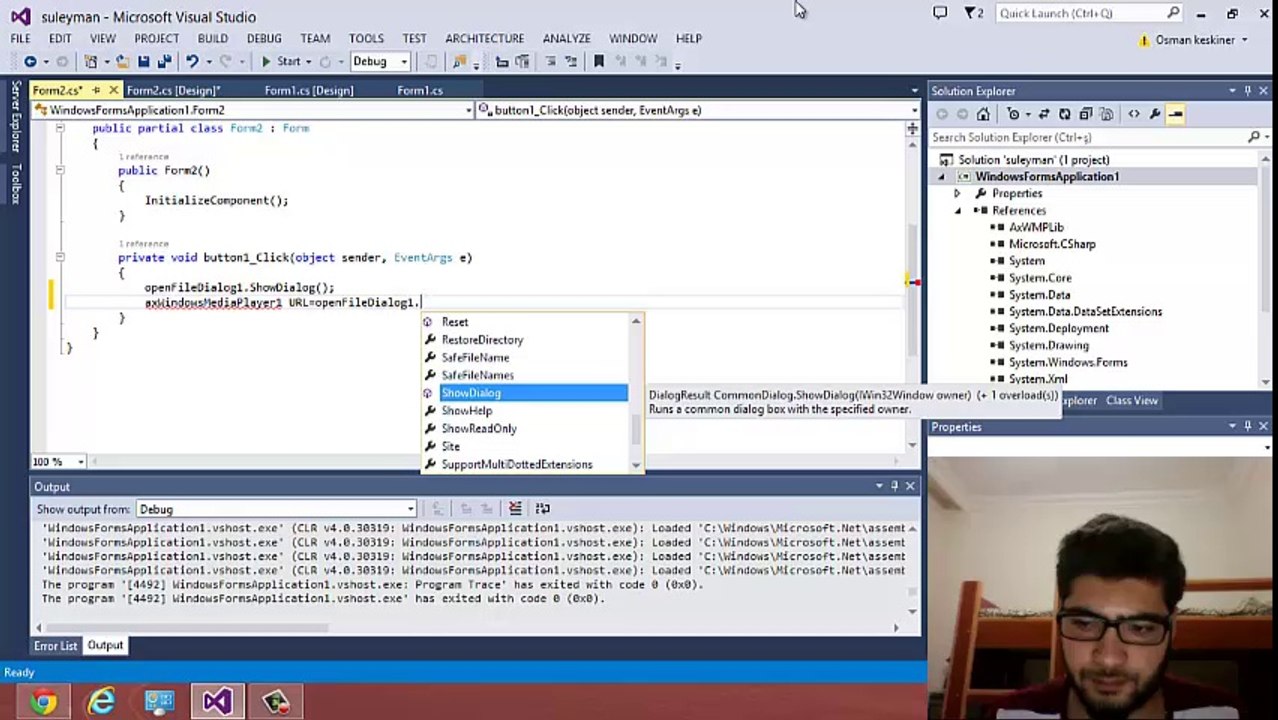Click the Undo toolbar icon
Viewport: 1278px width, 720px height.
[192, 62]
